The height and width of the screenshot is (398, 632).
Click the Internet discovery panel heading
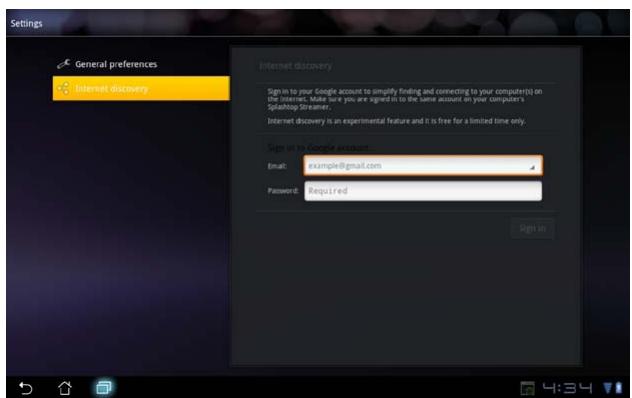click(295, 66)
